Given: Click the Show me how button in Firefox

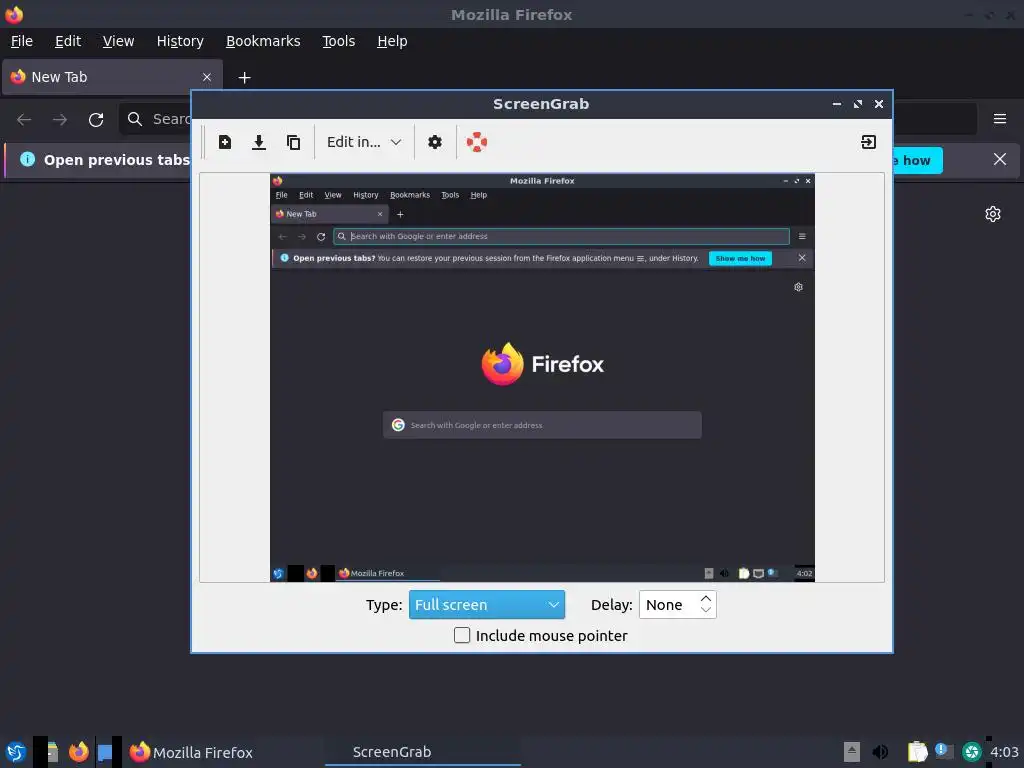Looking at the screenshot, I should pyautogui.click(x=918, y=160).
